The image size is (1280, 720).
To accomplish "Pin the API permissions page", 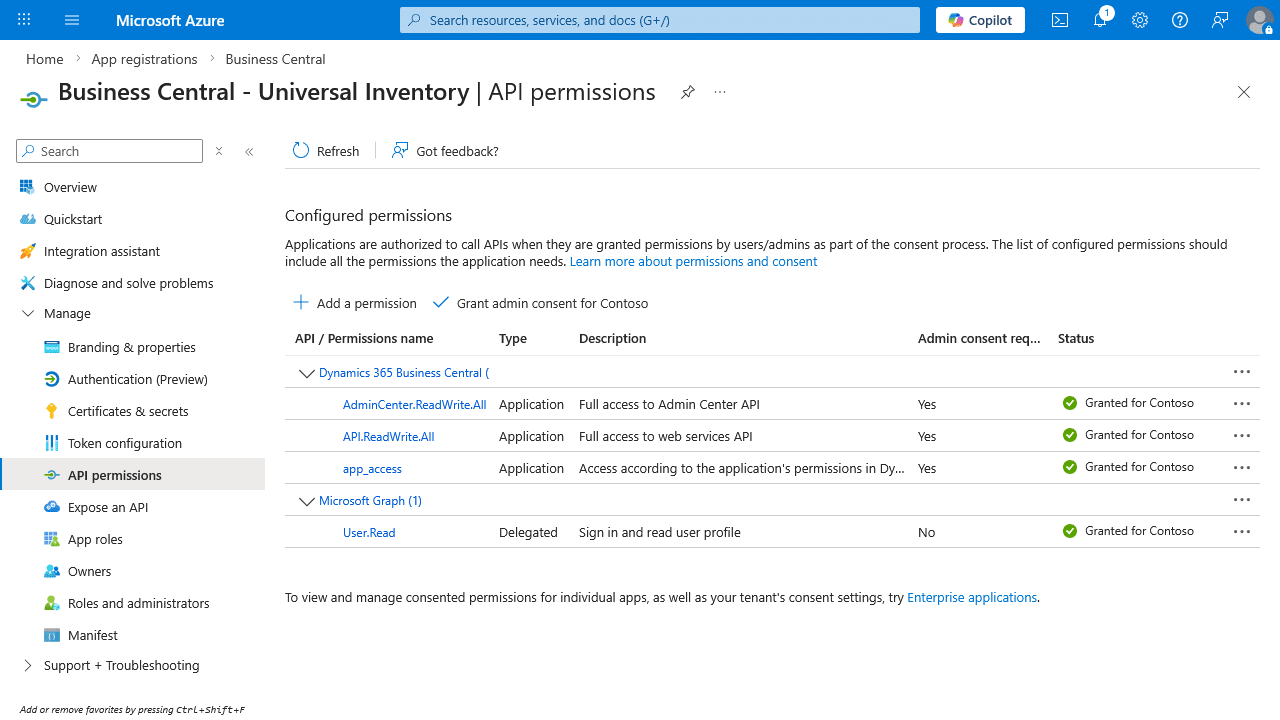I will coord(688,92).
